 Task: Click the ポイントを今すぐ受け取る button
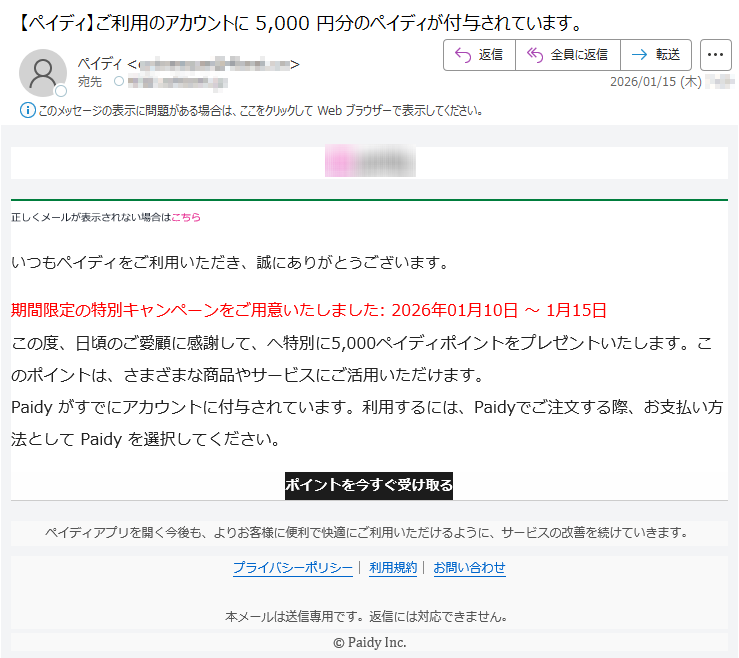[369, 486]
